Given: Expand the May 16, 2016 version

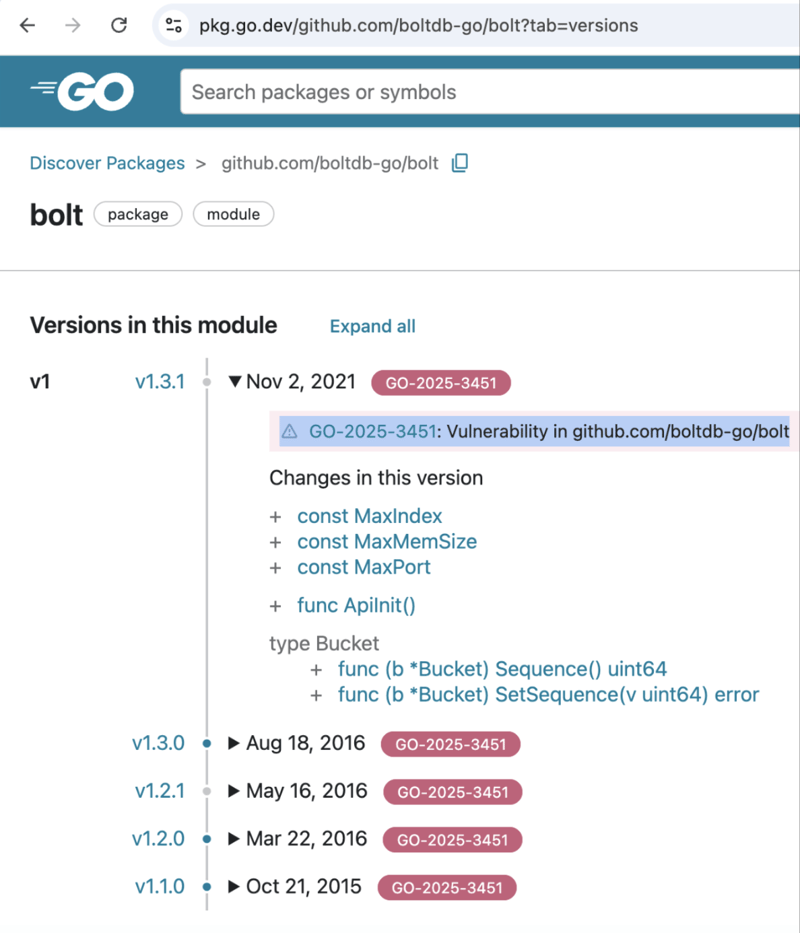Looking at the screenshot, I should [234, 791].
